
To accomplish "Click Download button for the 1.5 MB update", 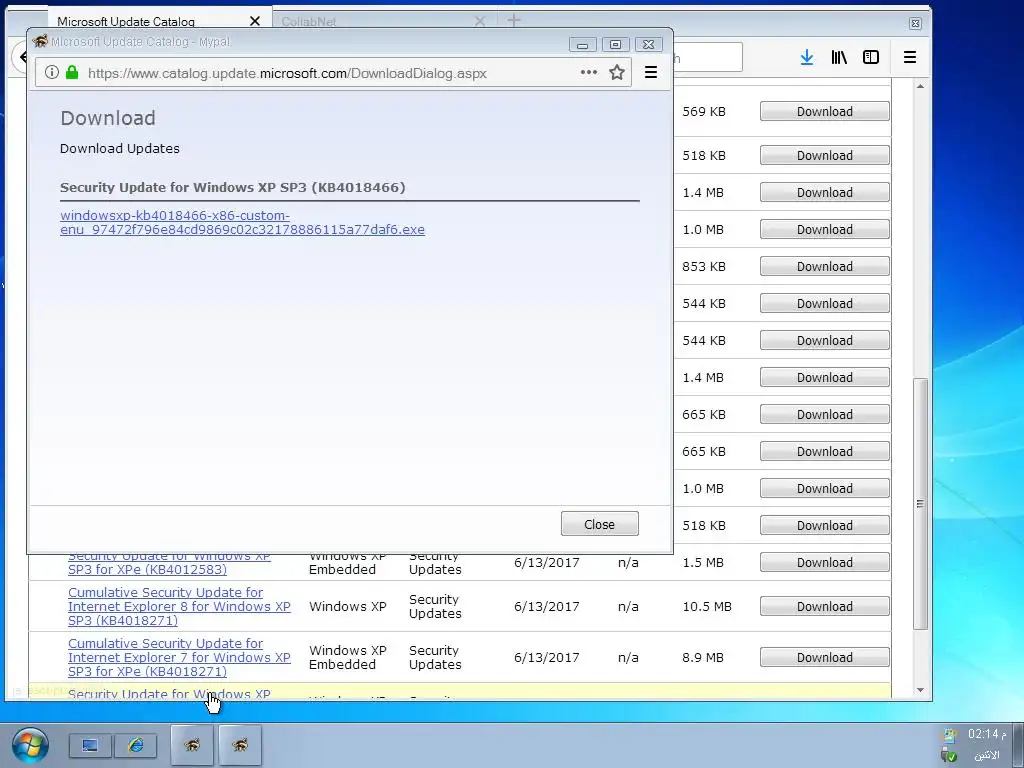I will (x=824, y=562).
